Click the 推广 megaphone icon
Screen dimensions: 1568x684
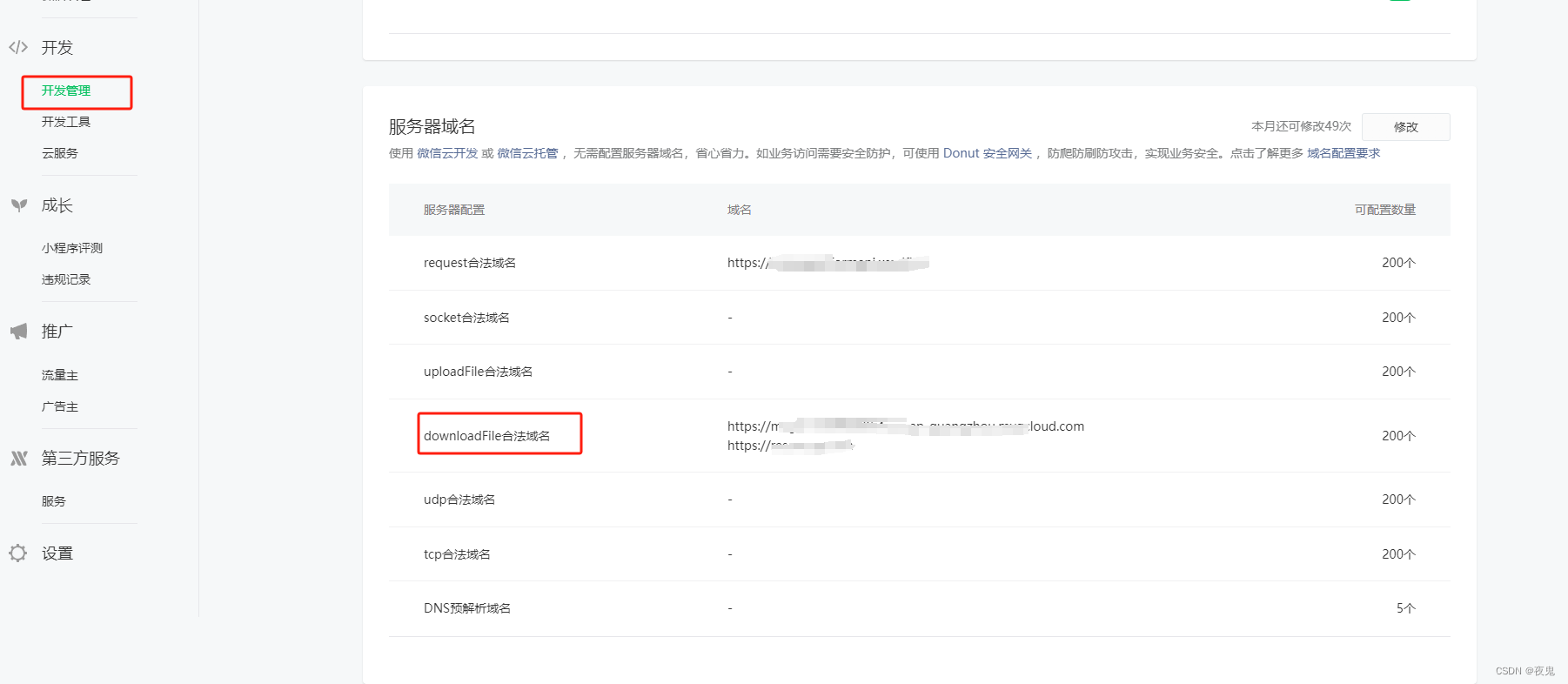click(19, 332)
